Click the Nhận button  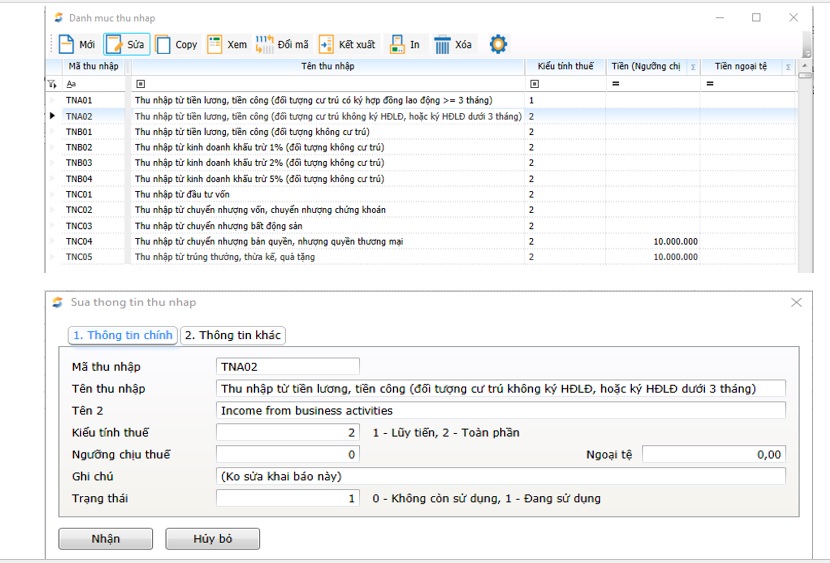tap(105, 539)
